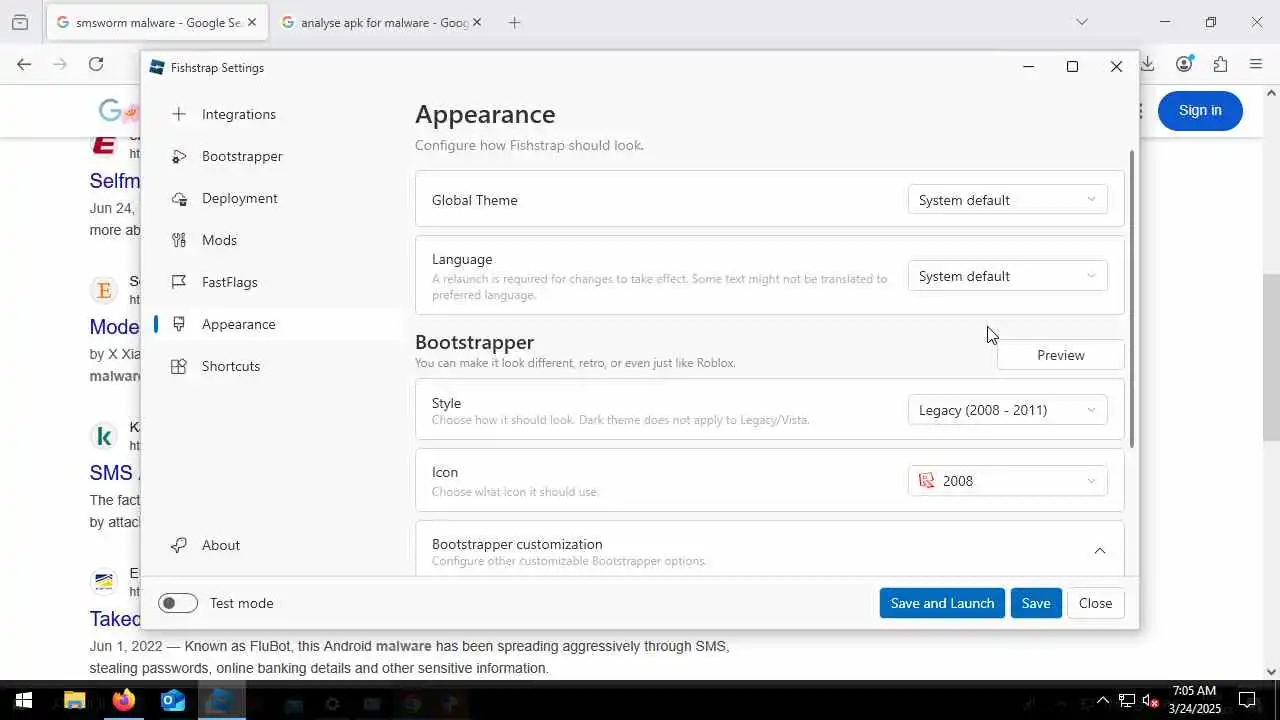Click the Mods wrench icon
The image size is (1280, 720).
click(x=179, y=240)
